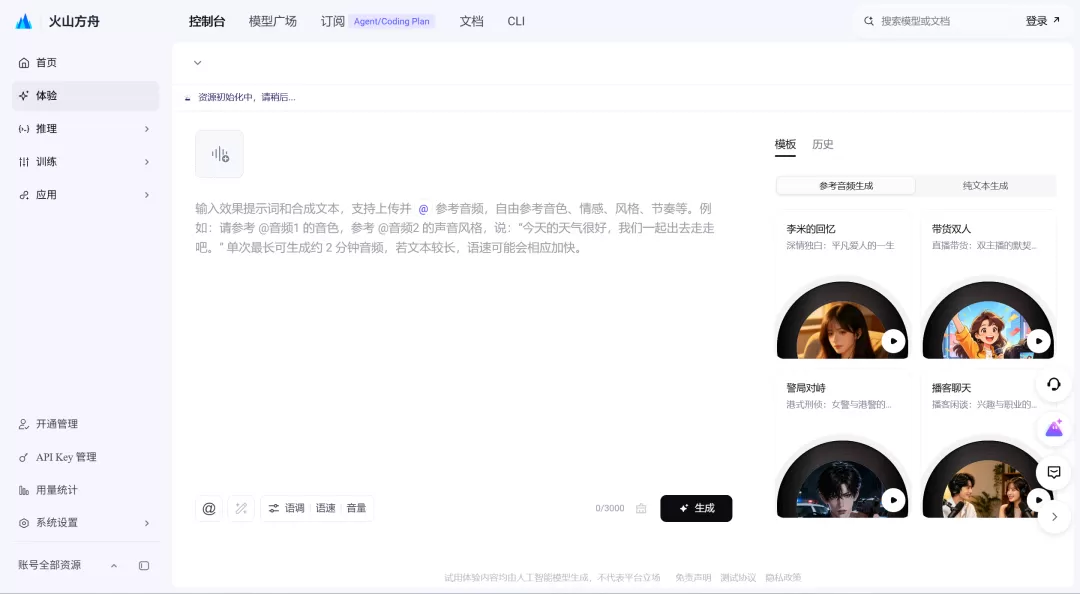Viewport: 1080px width, 594px height.
Task: Adjust the 音量 setting
Action: pos(356,509)
